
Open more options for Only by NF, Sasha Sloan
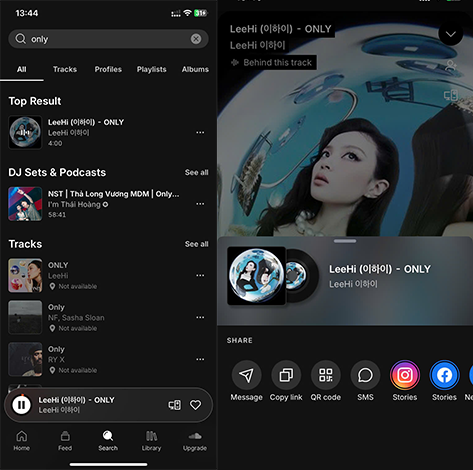(x=200, y=317)
